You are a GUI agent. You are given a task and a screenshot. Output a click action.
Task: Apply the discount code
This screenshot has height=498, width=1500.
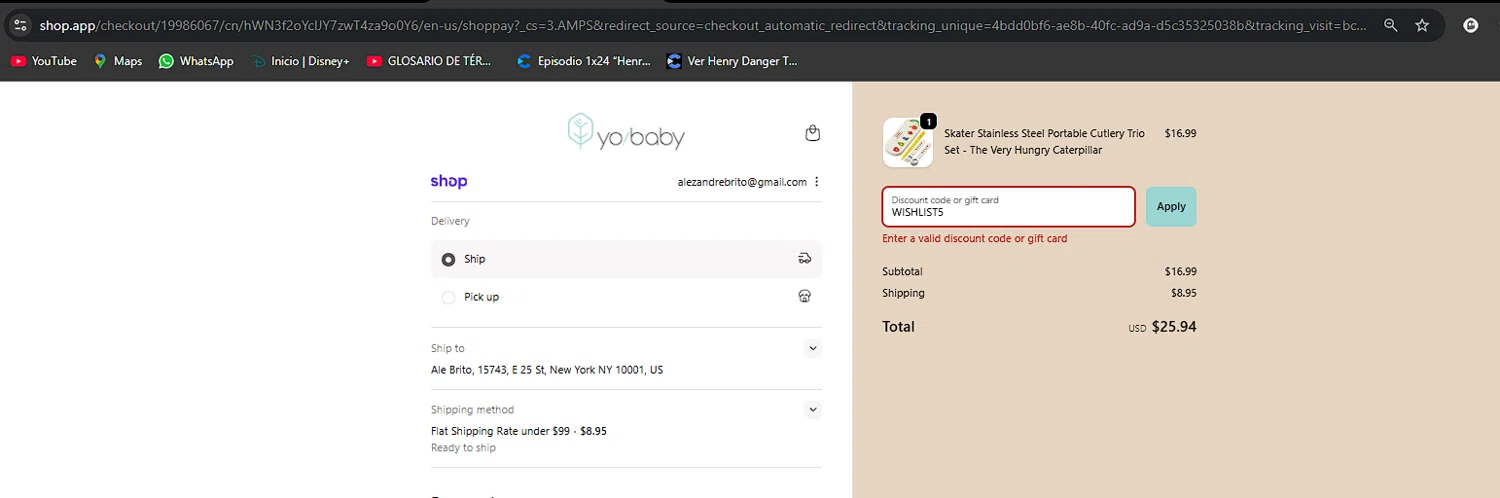[x=1171, y=207]
